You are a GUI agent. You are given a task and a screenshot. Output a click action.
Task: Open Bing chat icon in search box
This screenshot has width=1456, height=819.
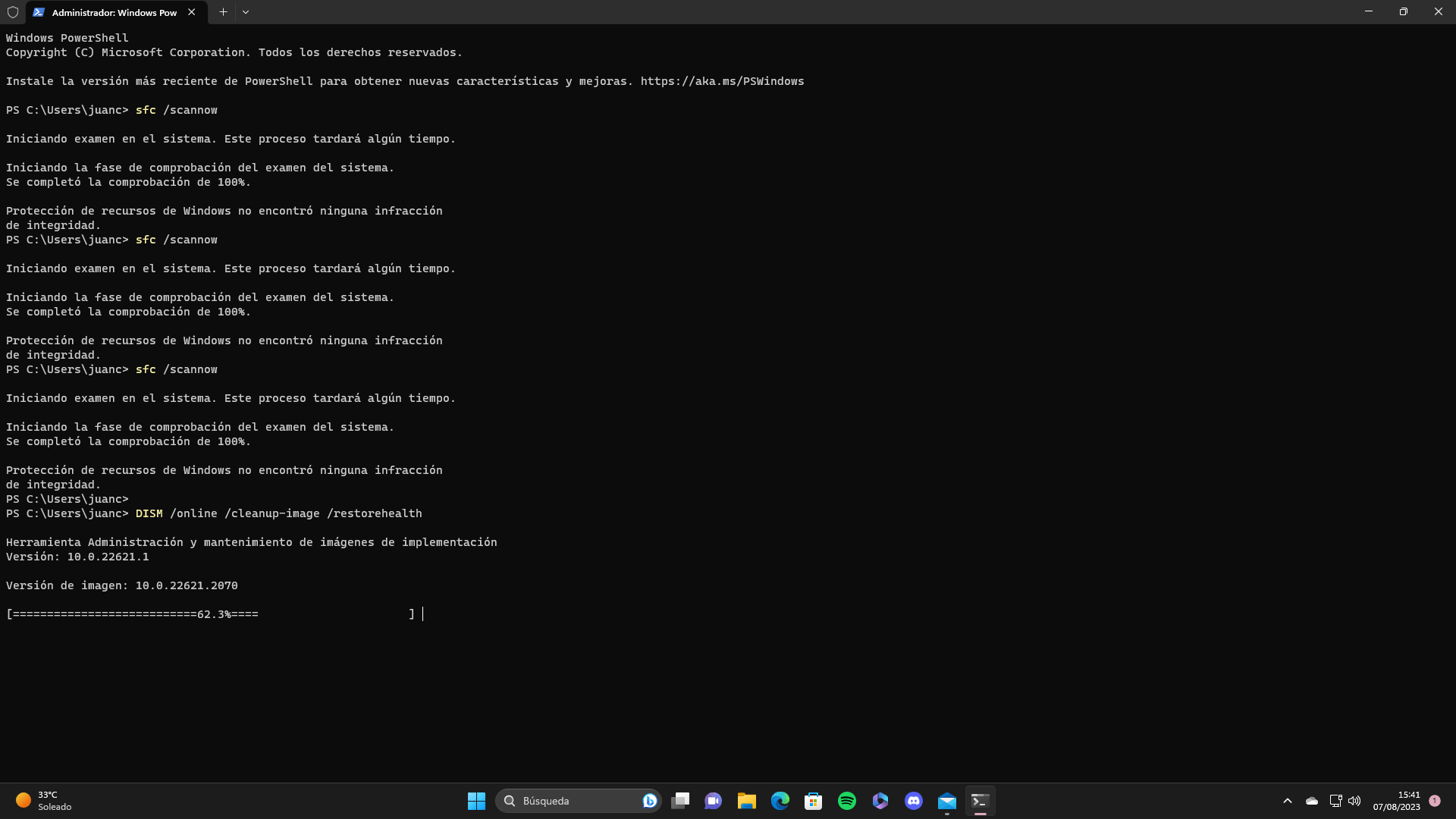coord(649,801)
